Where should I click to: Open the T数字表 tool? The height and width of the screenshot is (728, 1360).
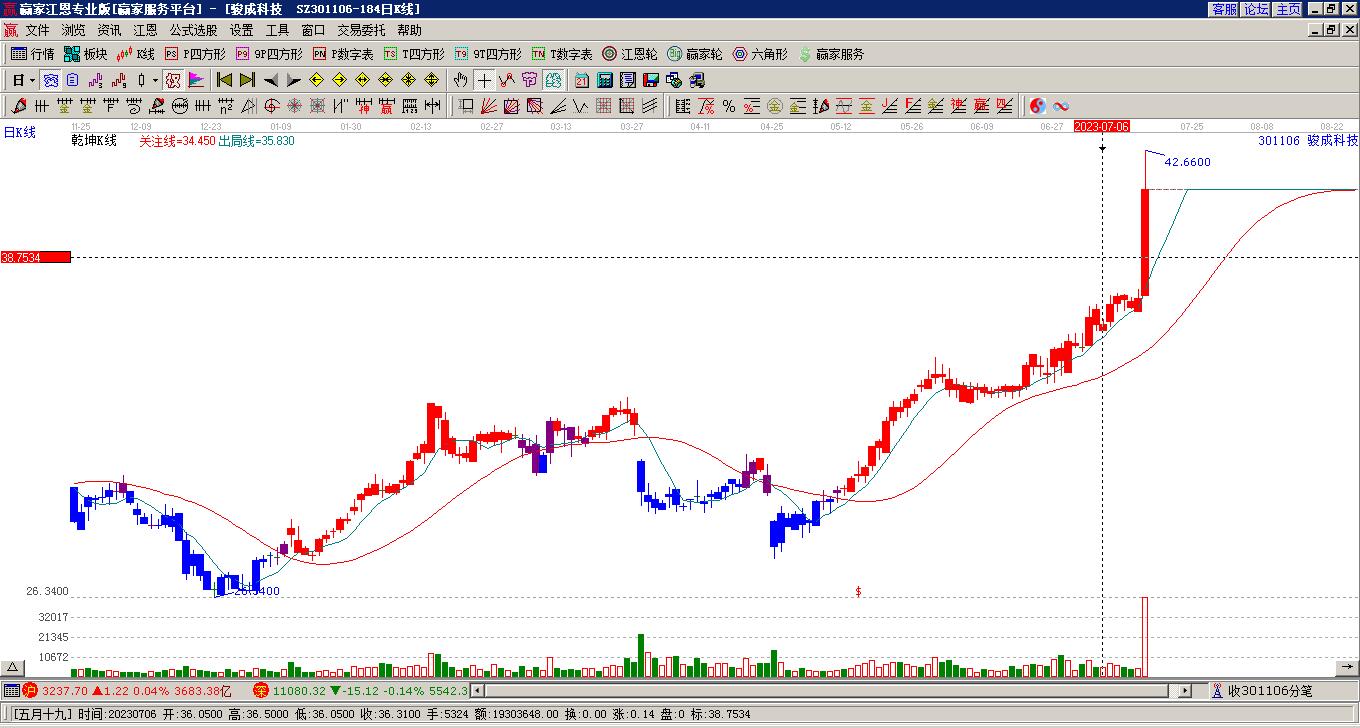tap(562, 54)
